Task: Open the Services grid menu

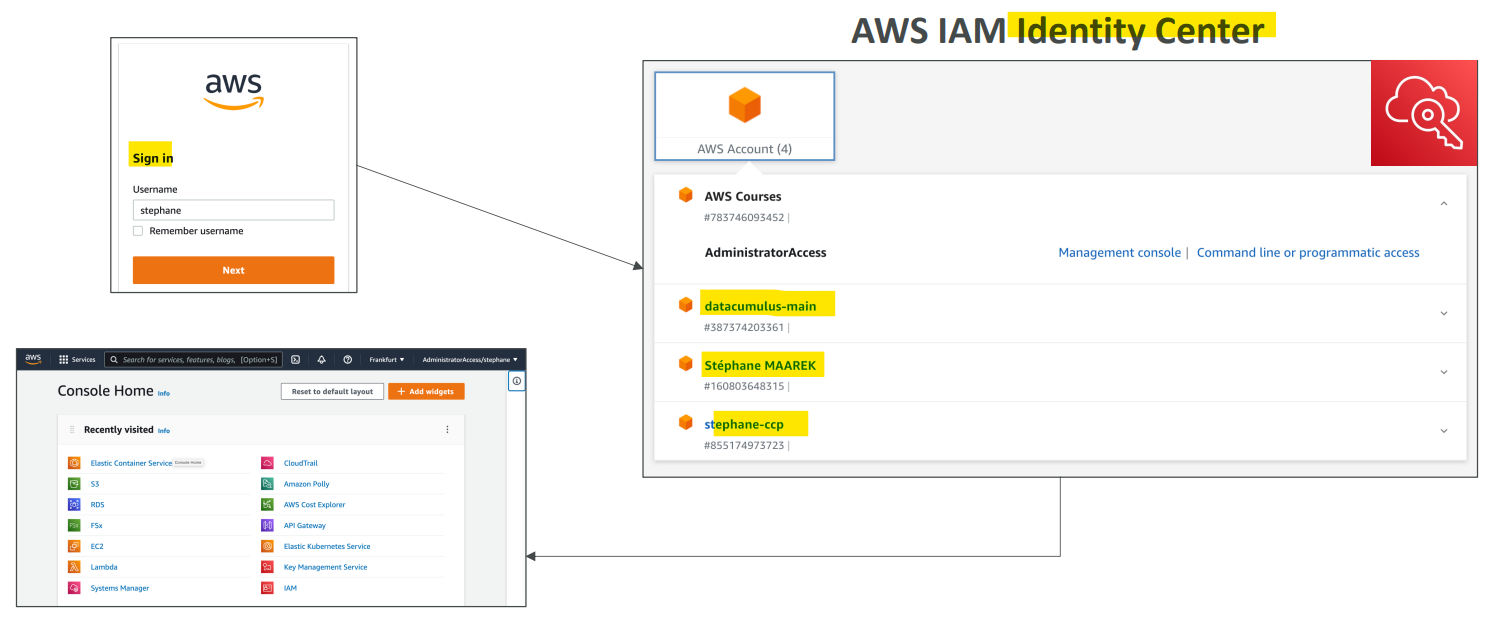Action: 78,359
